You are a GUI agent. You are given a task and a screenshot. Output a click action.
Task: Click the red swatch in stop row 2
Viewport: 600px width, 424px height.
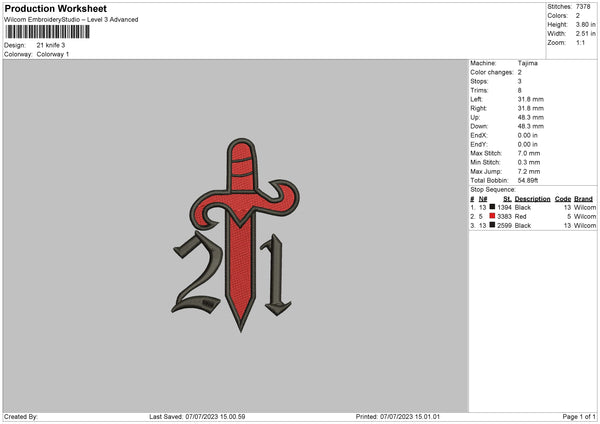(492, 216)
